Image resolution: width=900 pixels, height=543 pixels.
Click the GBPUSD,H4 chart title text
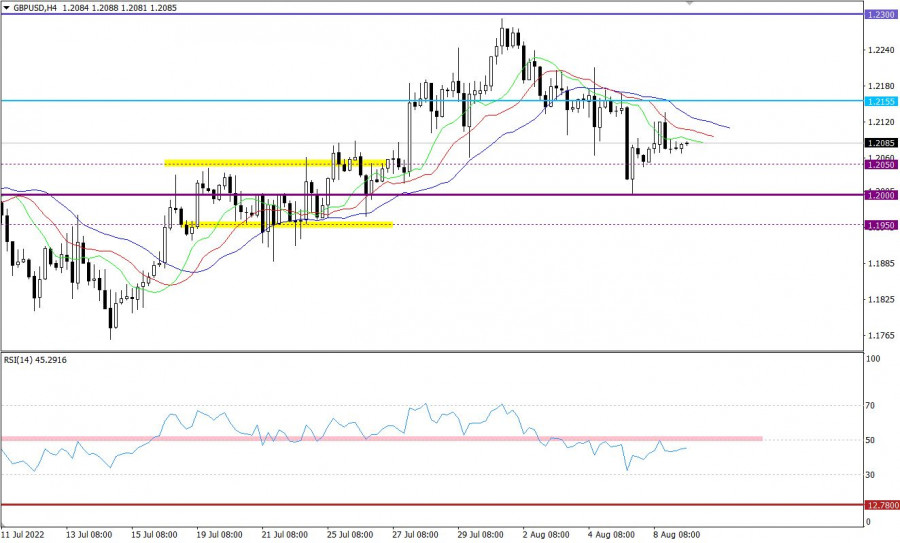pos(36,7)
